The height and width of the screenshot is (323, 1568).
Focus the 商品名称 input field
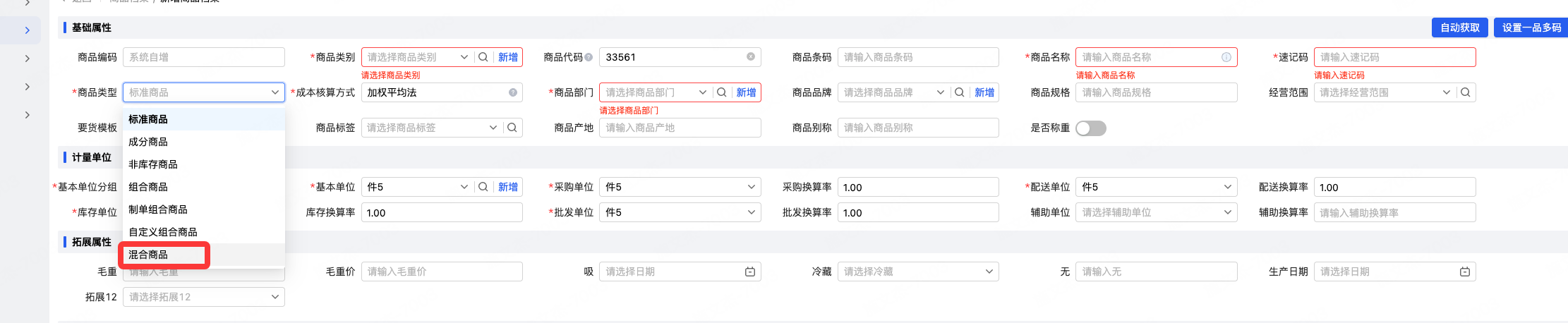click(x=1149, y=57)
